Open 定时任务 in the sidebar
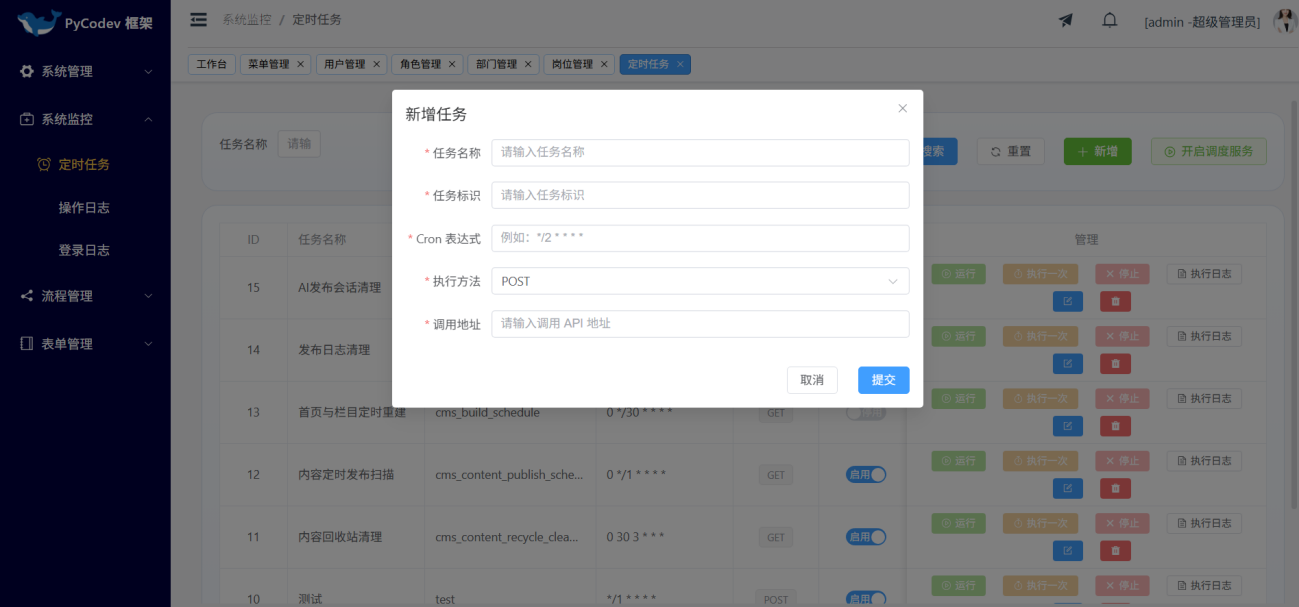Viewport: 1299px width, 607px height. tap(85, 164)
